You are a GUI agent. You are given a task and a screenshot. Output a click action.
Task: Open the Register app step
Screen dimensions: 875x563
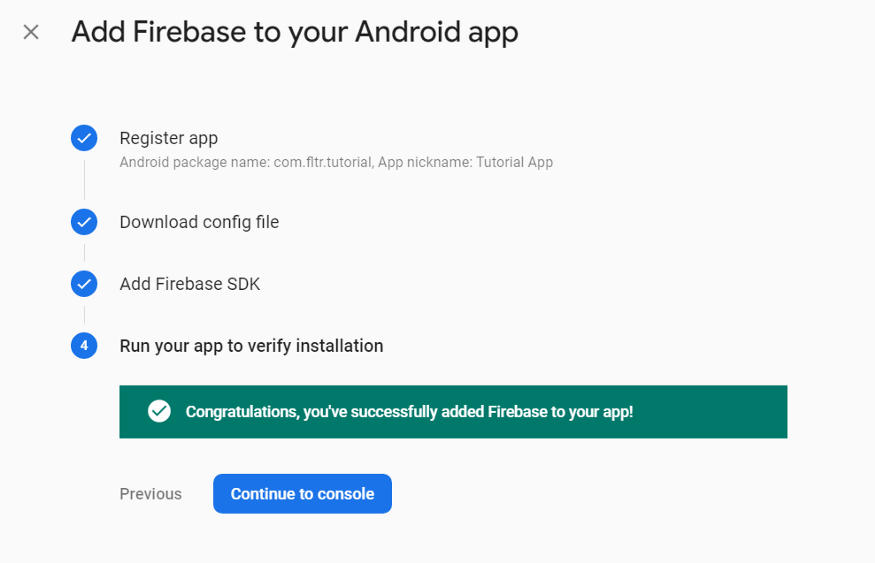point(169,138)
